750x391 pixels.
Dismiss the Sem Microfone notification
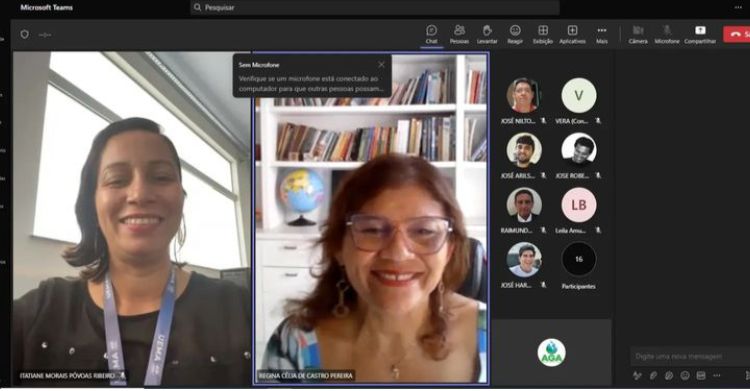point(381,64)
